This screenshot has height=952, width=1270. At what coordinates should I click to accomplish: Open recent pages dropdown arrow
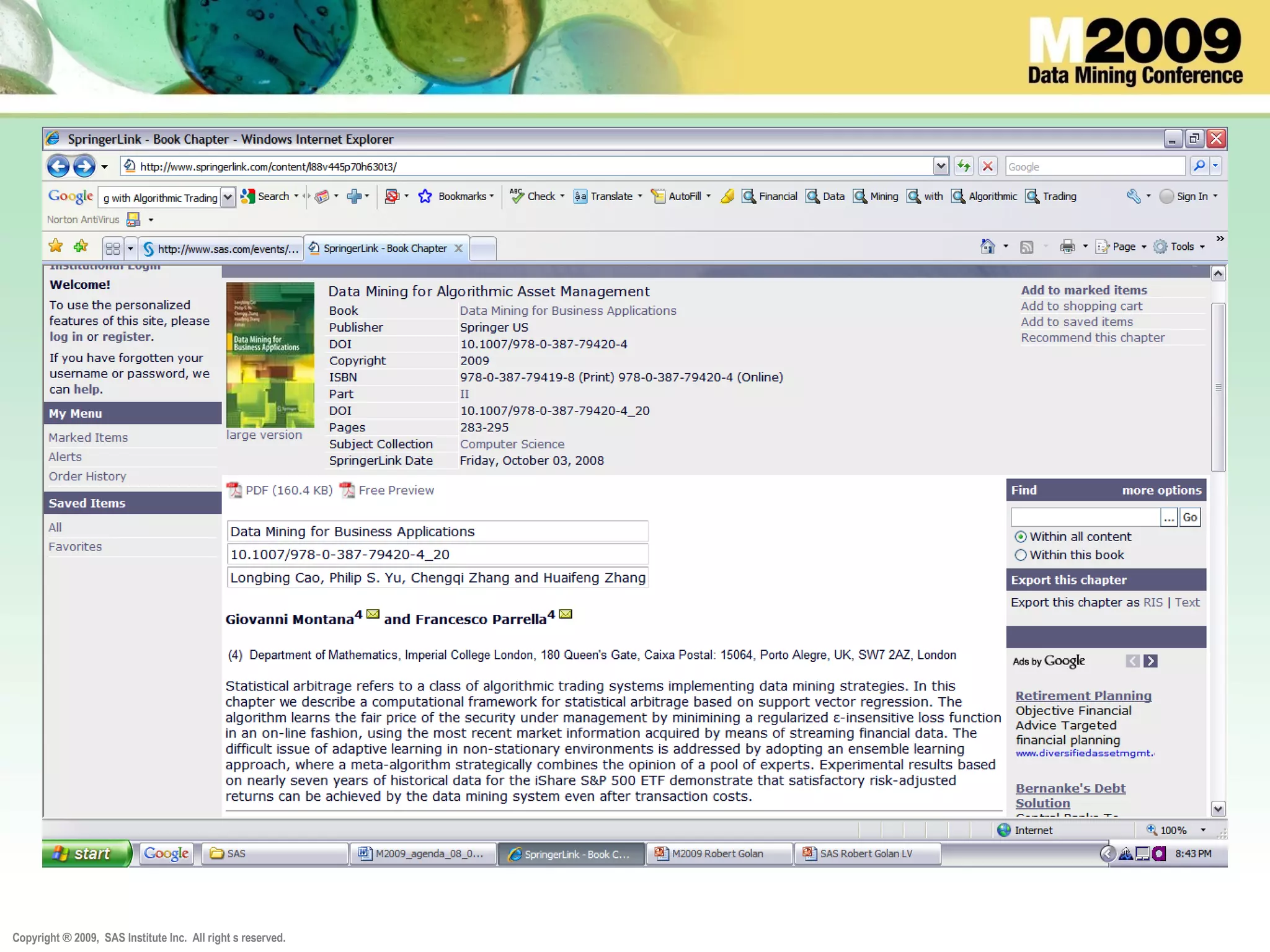coord(104,167)
